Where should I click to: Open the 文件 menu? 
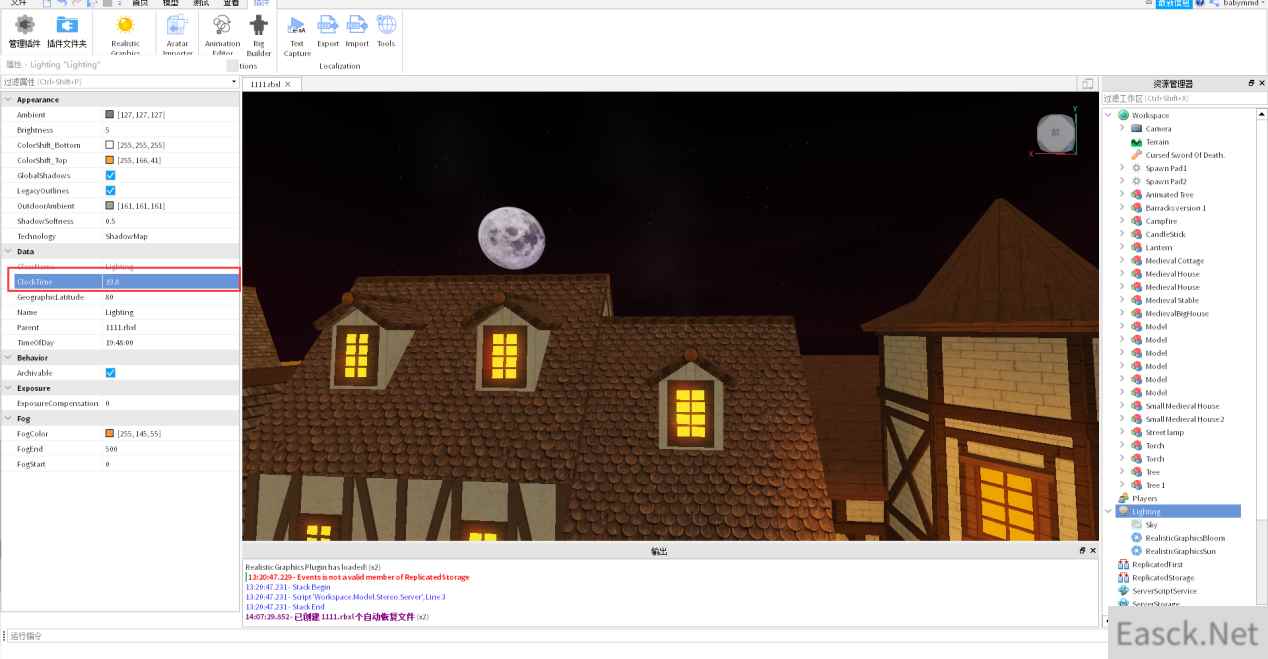[18, 3]
